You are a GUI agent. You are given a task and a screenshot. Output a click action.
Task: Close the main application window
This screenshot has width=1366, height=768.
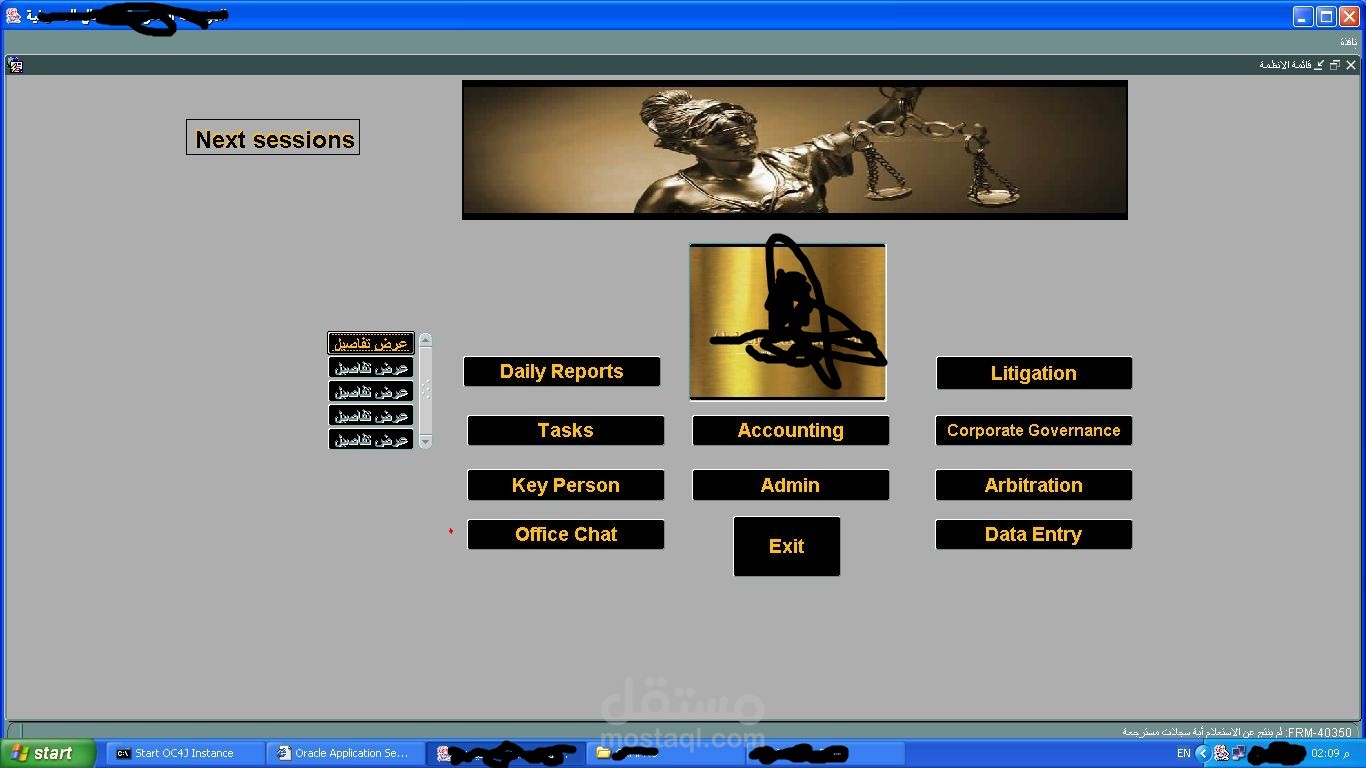(x=1349, y=16)
